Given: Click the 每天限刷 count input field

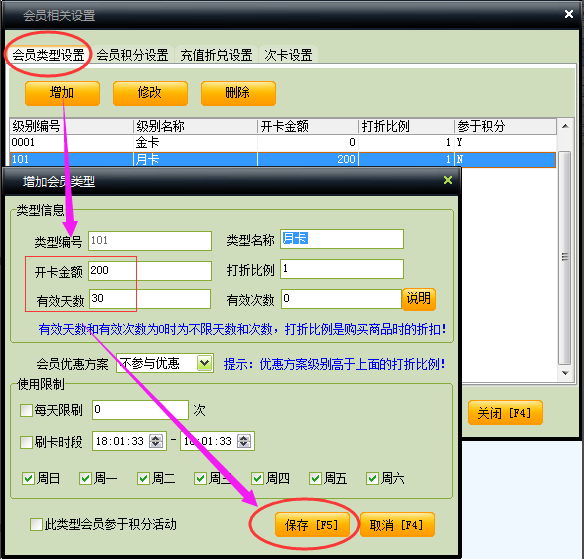Looking at the screenshot, I should (140, 410).
